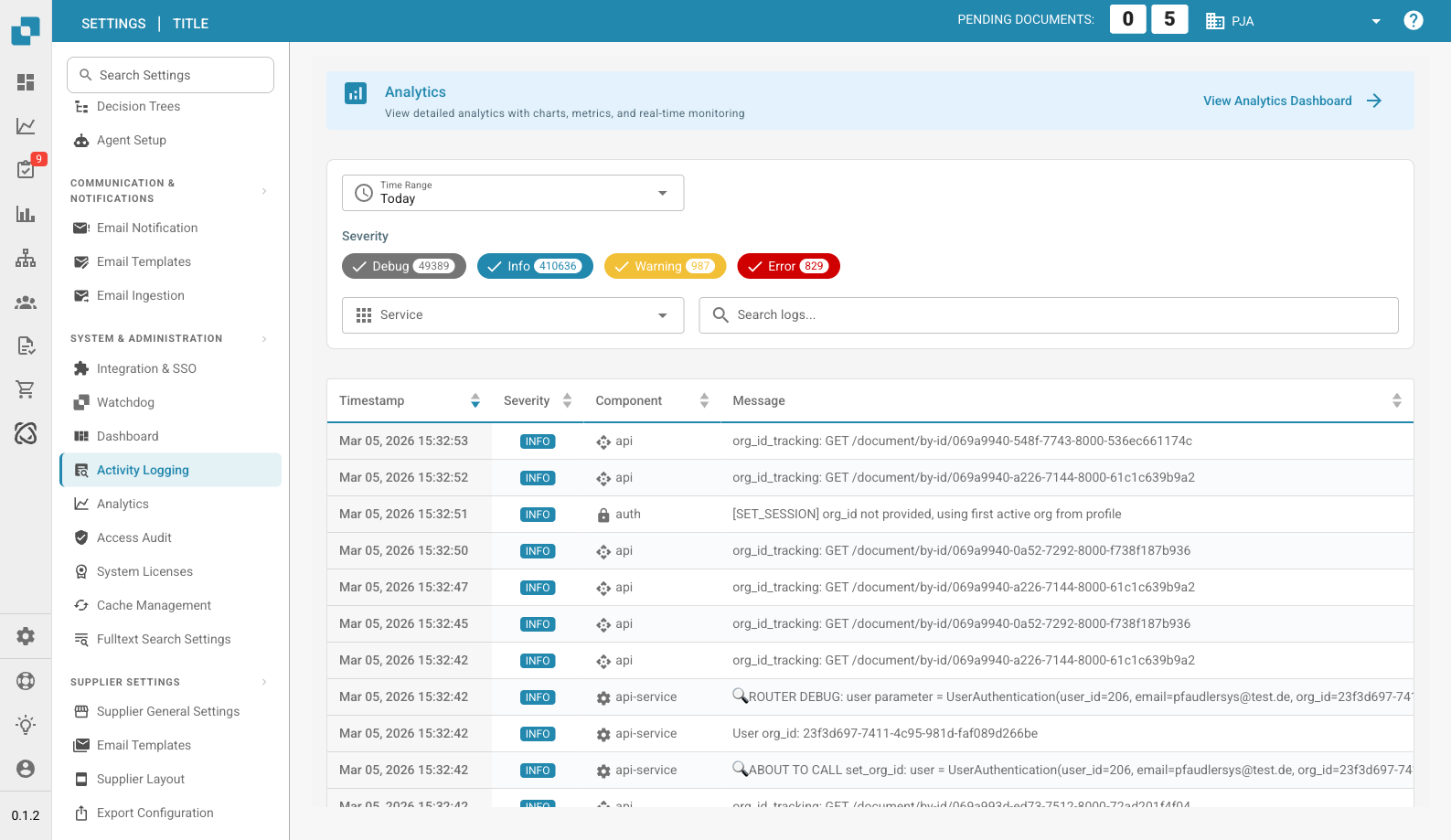
Task: Open the users group icon in the left rail
Action: [26, 302]
